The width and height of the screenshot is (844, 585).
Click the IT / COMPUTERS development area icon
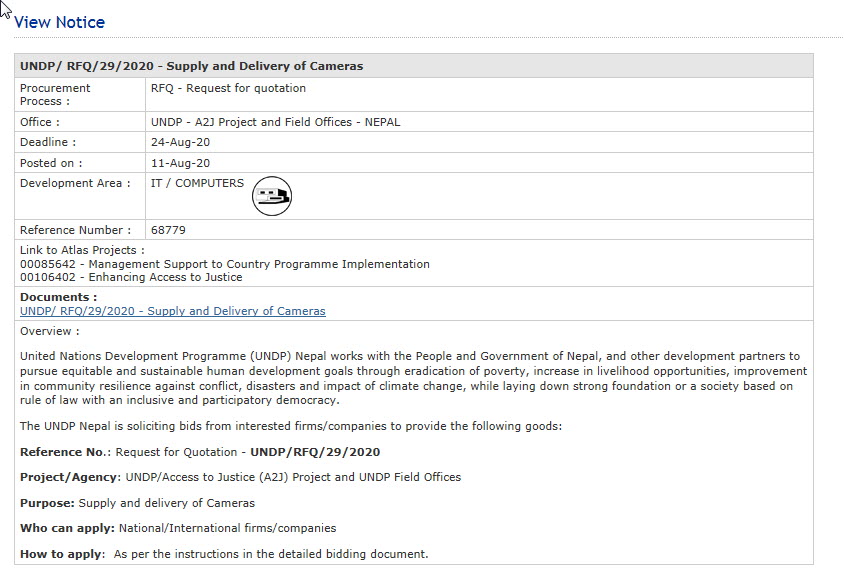272,197
